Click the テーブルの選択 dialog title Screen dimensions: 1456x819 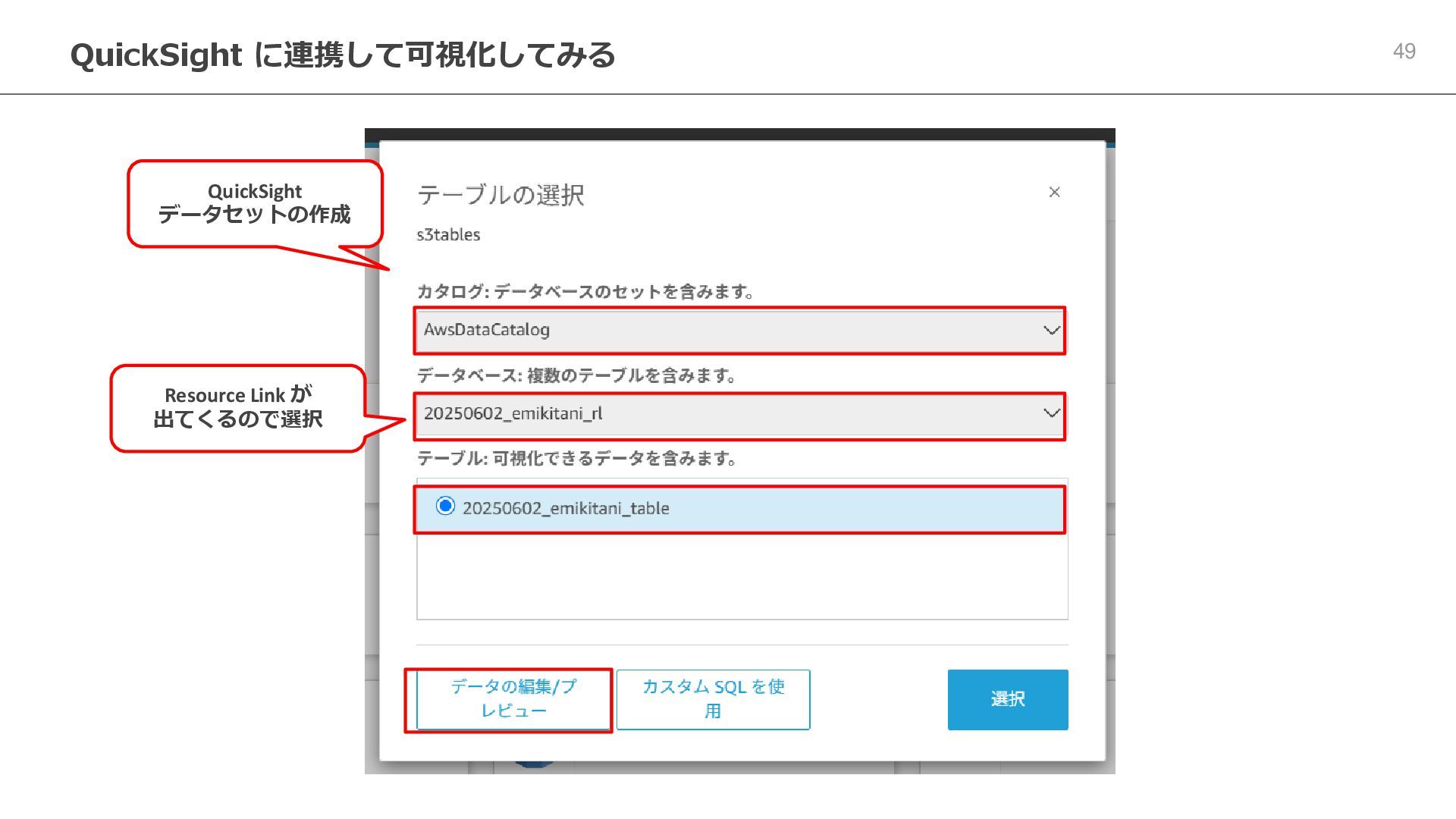(x=500, y=195)
